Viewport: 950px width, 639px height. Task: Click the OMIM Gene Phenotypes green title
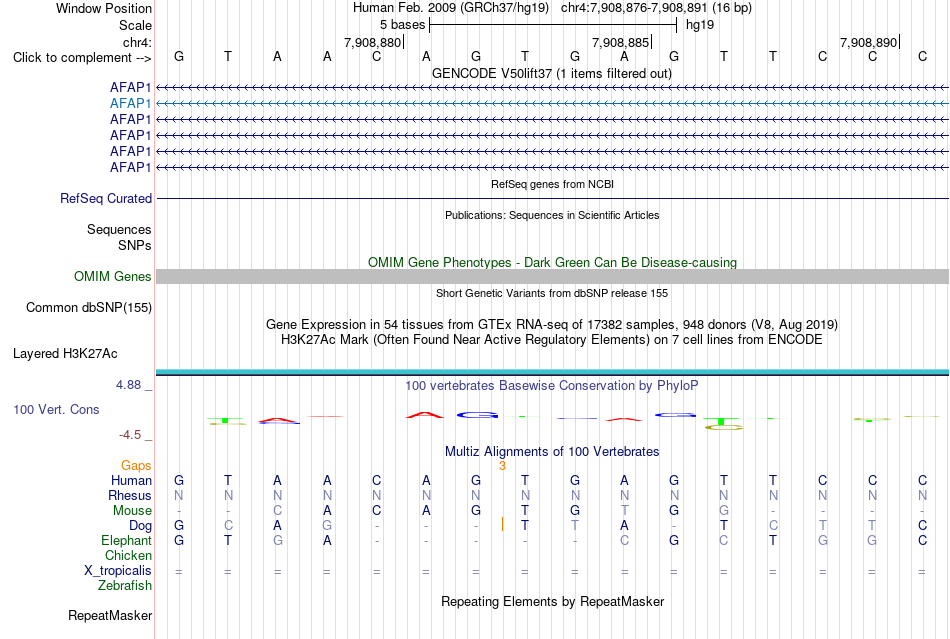pyautogui.click(x=552, y=262)
